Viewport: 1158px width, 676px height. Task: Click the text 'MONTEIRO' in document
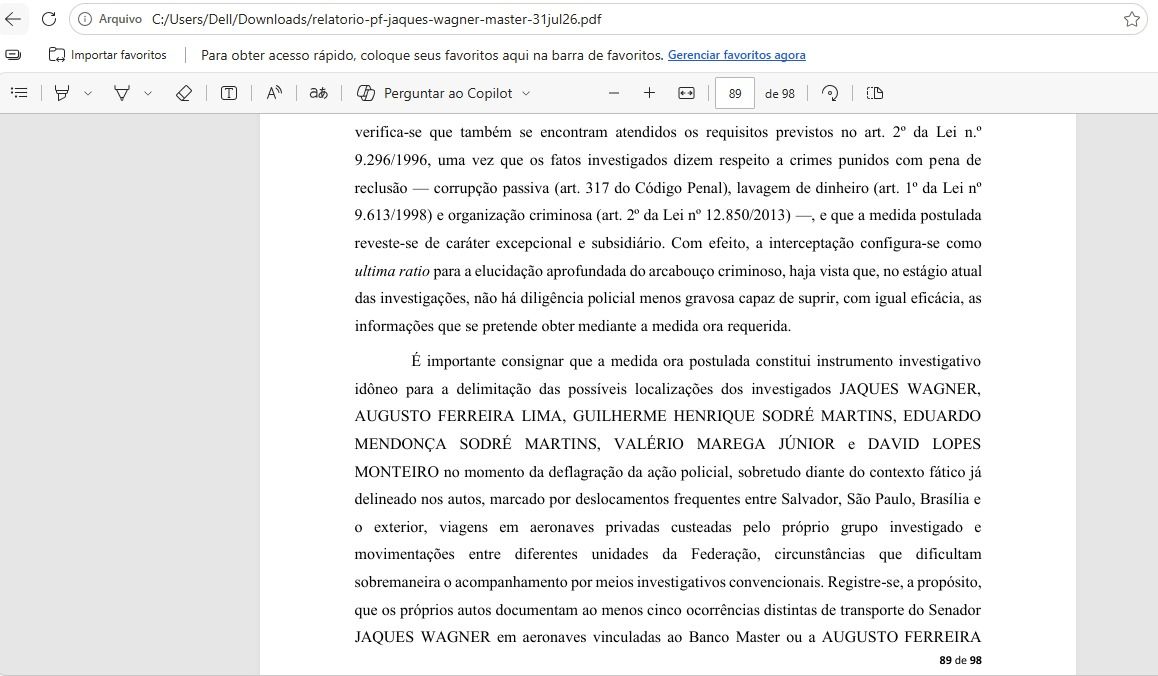[397, 471]
